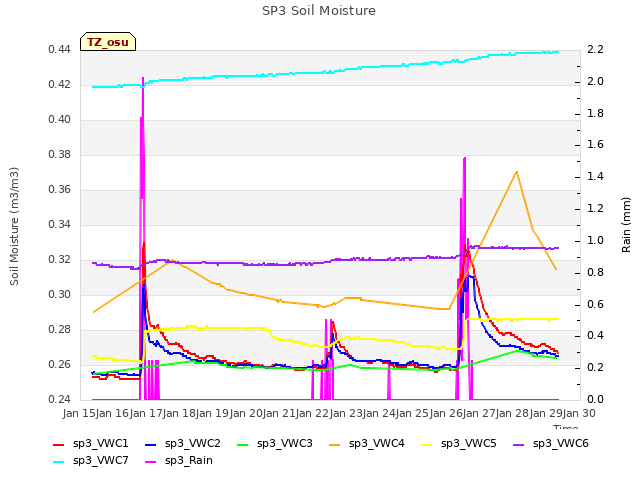Click the Jan 30 tick label
The width and height of the screenshot is (640, 480).
coord(580,413)
